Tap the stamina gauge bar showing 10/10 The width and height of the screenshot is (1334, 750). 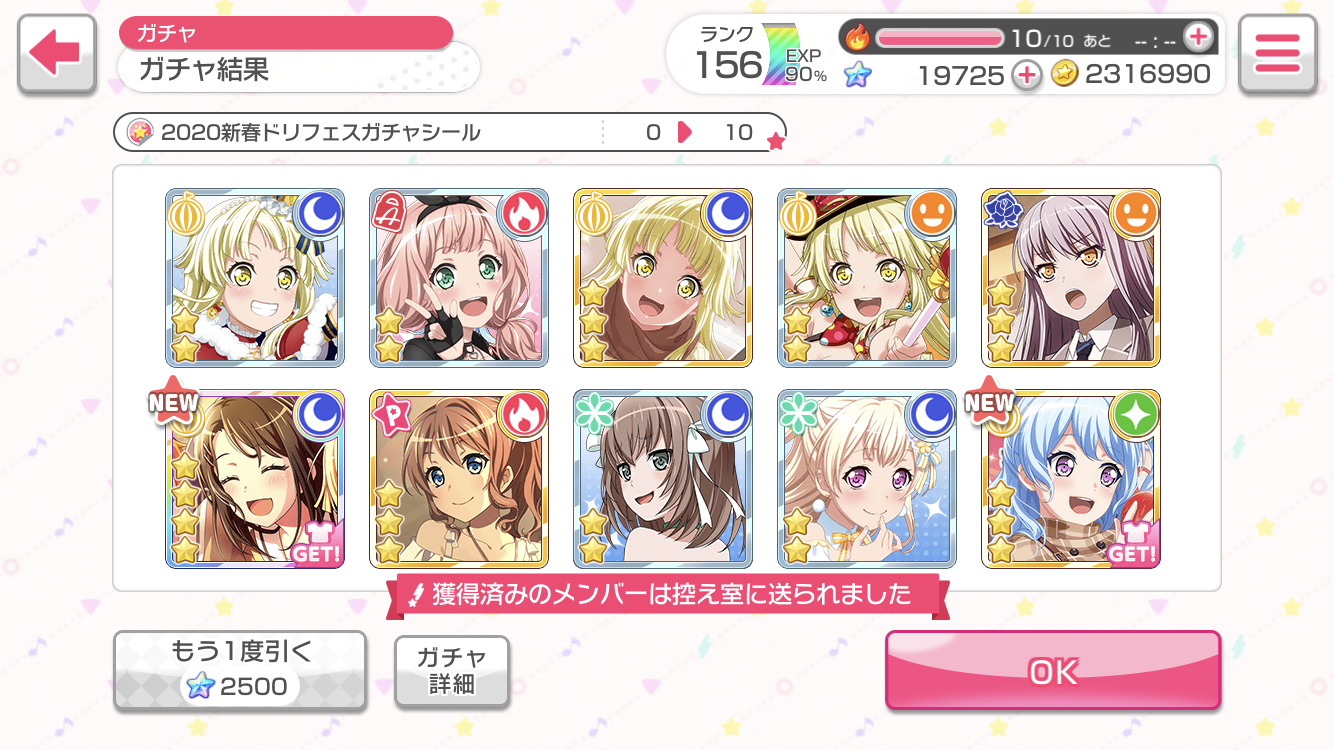tap(940, 38)
